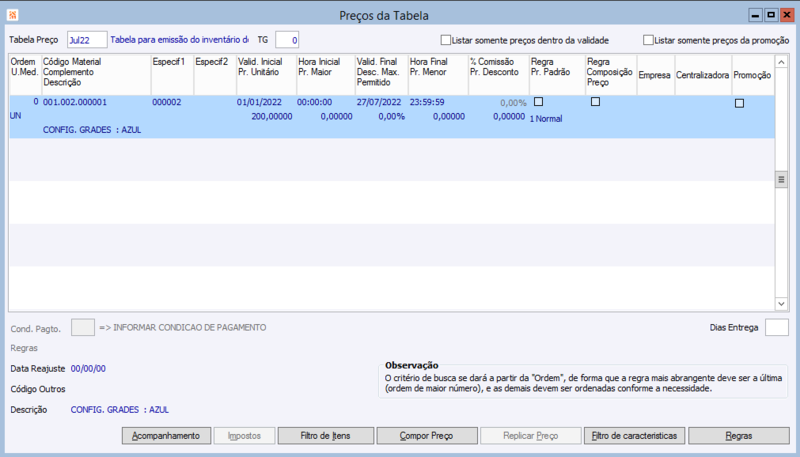Toggle Regra Composição Preço checkbox in row

coord(595,102)
